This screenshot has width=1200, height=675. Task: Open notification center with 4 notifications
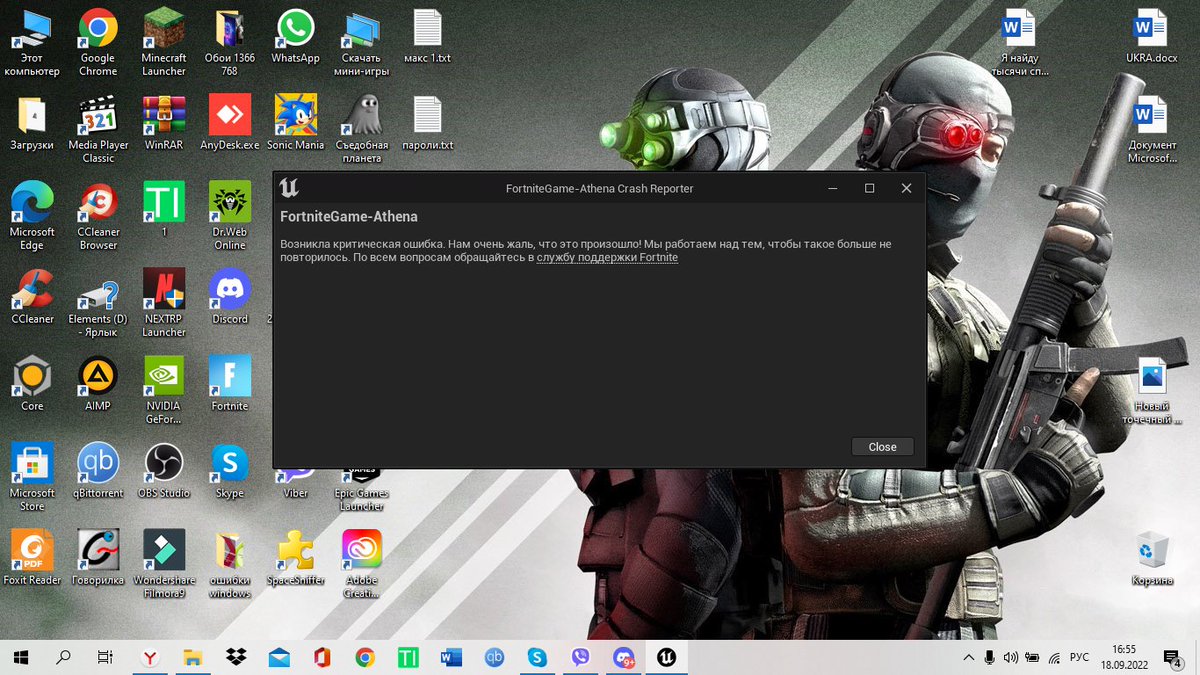[1175, 657]
